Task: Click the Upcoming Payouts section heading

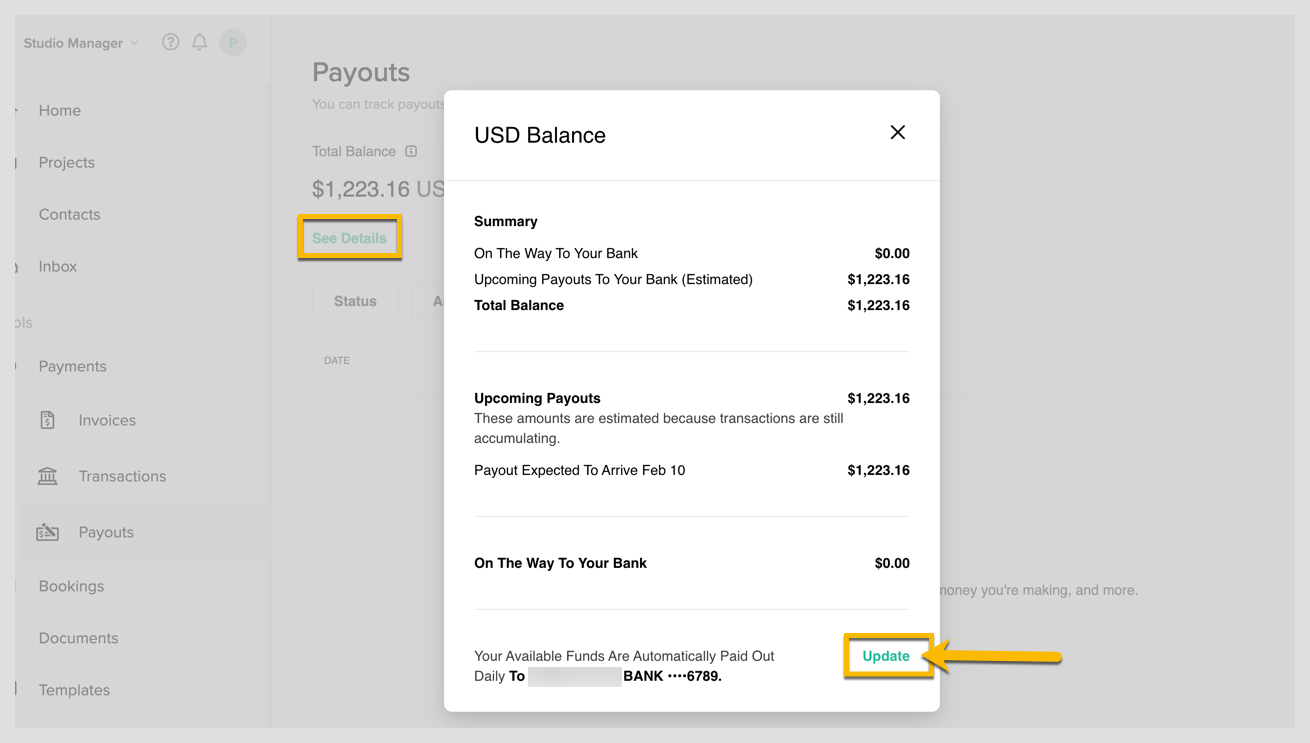Action: point(537,398)
